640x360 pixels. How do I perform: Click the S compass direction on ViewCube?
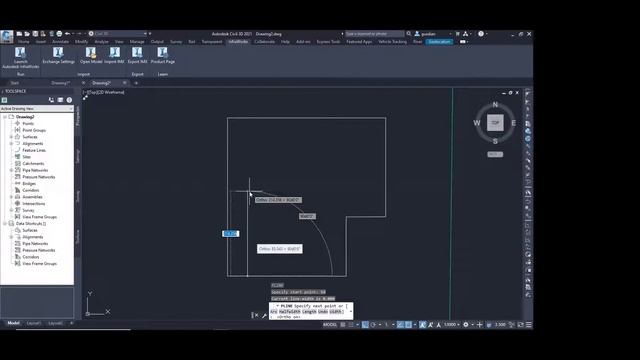pos(495,141)
